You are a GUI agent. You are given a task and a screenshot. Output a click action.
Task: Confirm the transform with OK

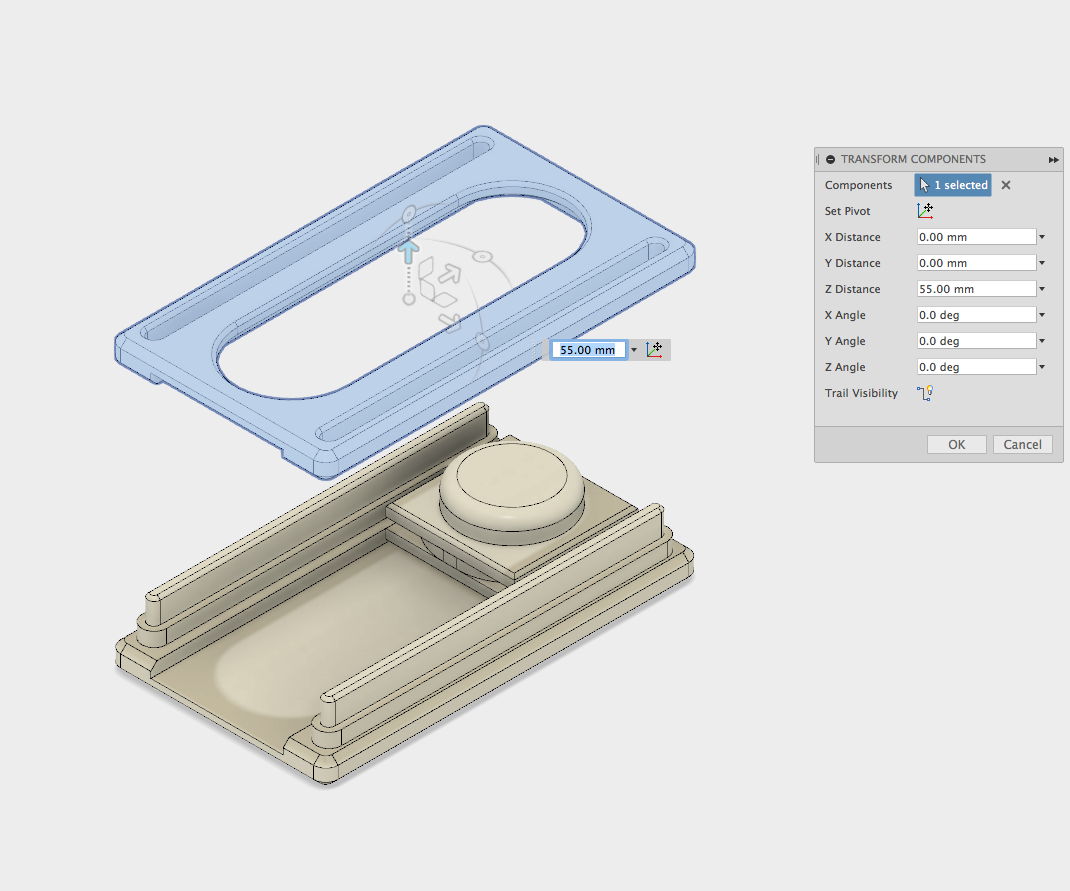tap(956, 444)
